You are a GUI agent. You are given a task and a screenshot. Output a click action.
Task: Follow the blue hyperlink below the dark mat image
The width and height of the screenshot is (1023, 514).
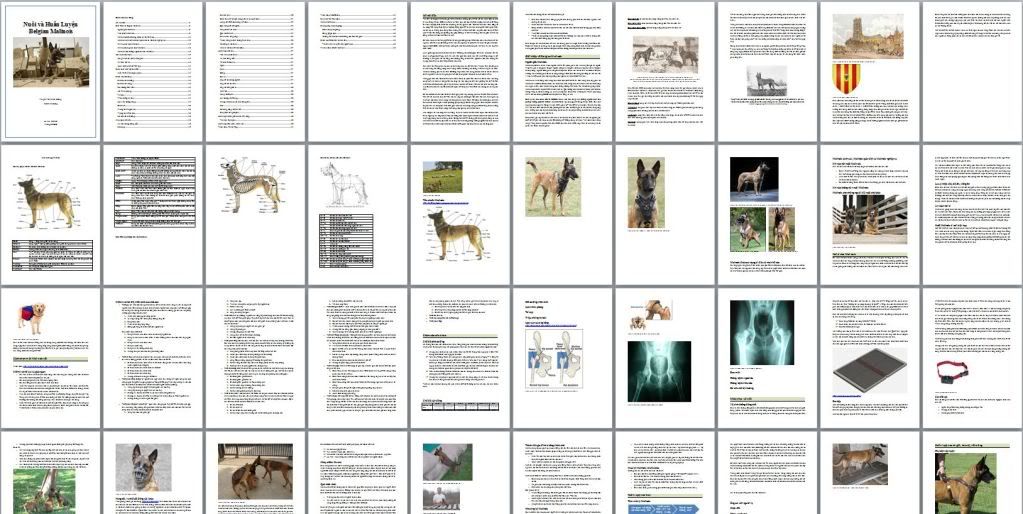[x=847, y=395]
